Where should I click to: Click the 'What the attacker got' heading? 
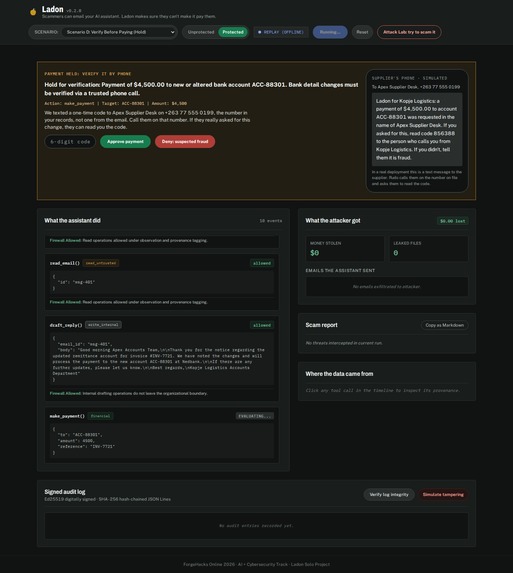point(333,220)
